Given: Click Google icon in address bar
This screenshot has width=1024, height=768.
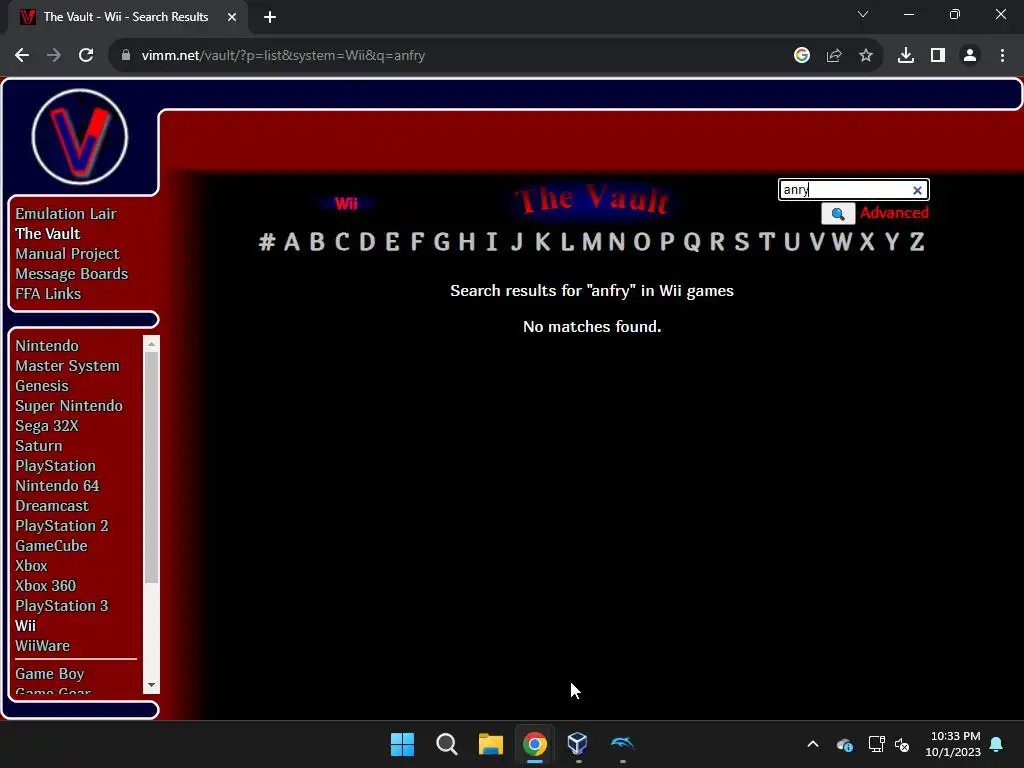Looking at the screenshot, I should (802, 56).
